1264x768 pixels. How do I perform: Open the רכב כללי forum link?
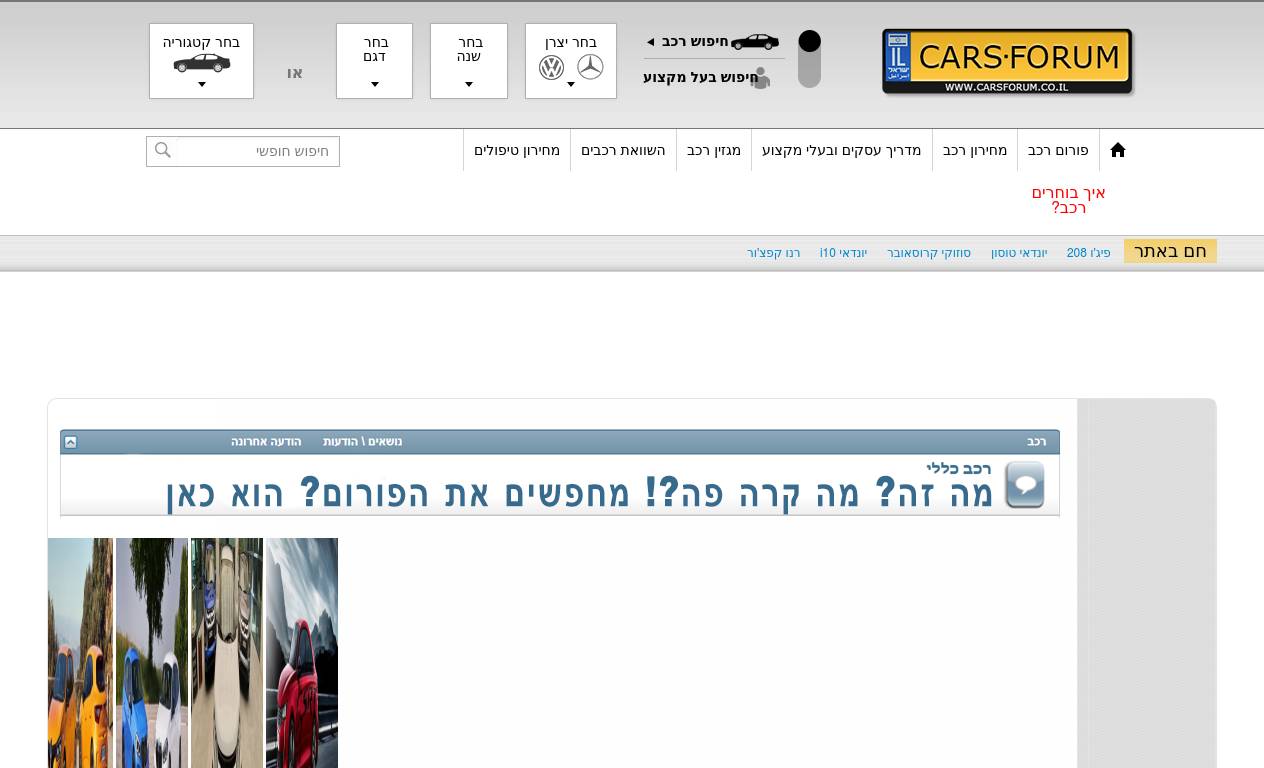click(x=958, y=468)
